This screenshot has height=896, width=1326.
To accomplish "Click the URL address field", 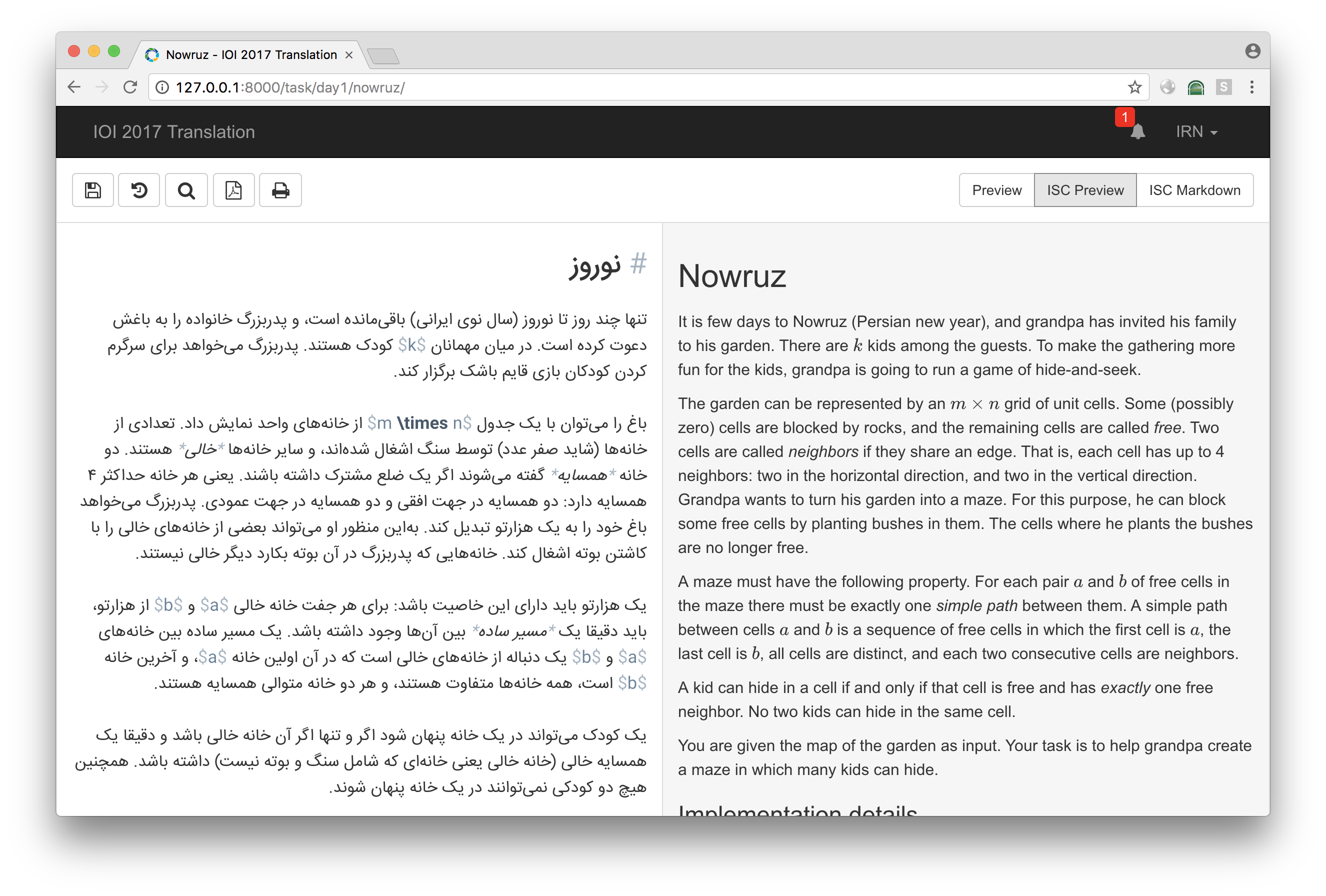I will [627, 87].
